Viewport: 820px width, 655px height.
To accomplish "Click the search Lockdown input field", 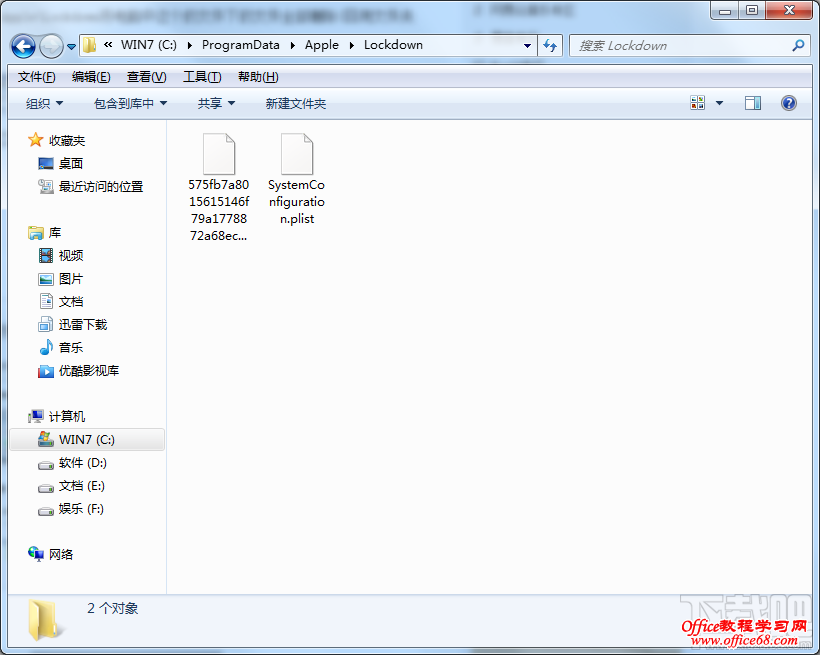I will [x=680, y=46].
